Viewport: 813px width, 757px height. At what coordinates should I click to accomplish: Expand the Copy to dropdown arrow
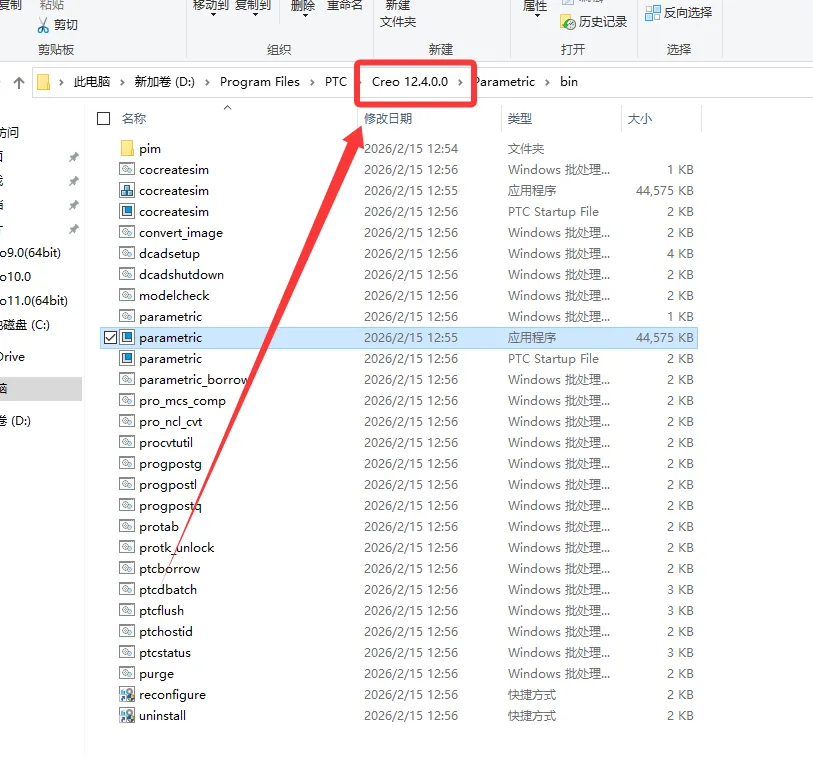[x=255, y=15]
